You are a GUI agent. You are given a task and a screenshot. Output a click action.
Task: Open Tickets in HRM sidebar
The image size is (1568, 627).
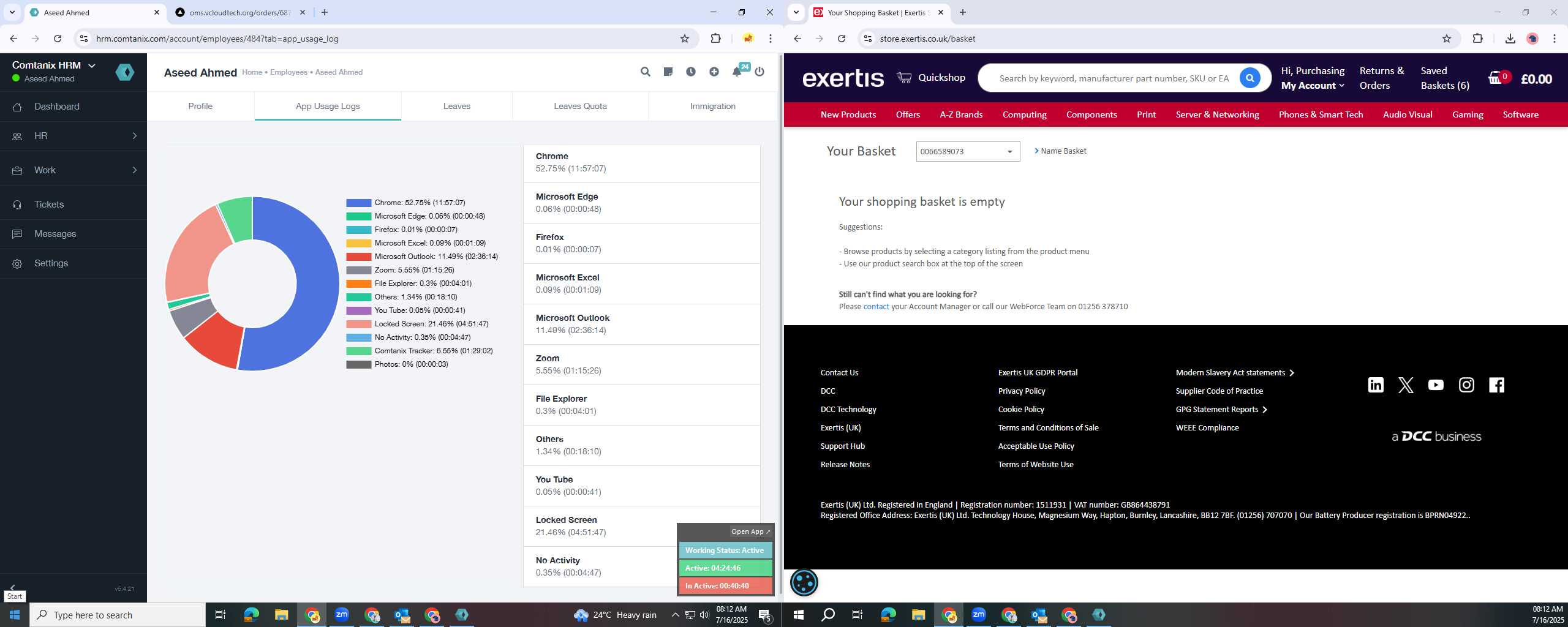pyautogui.click(x=73, y=205)
